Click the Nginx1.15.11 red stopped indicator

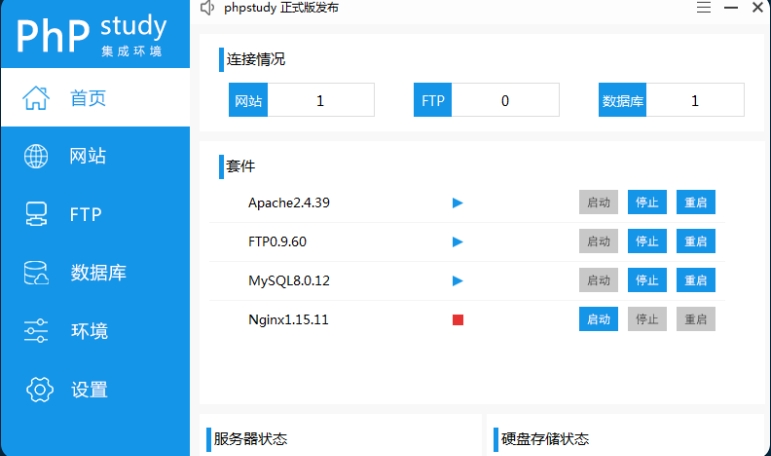click(458, 320)
